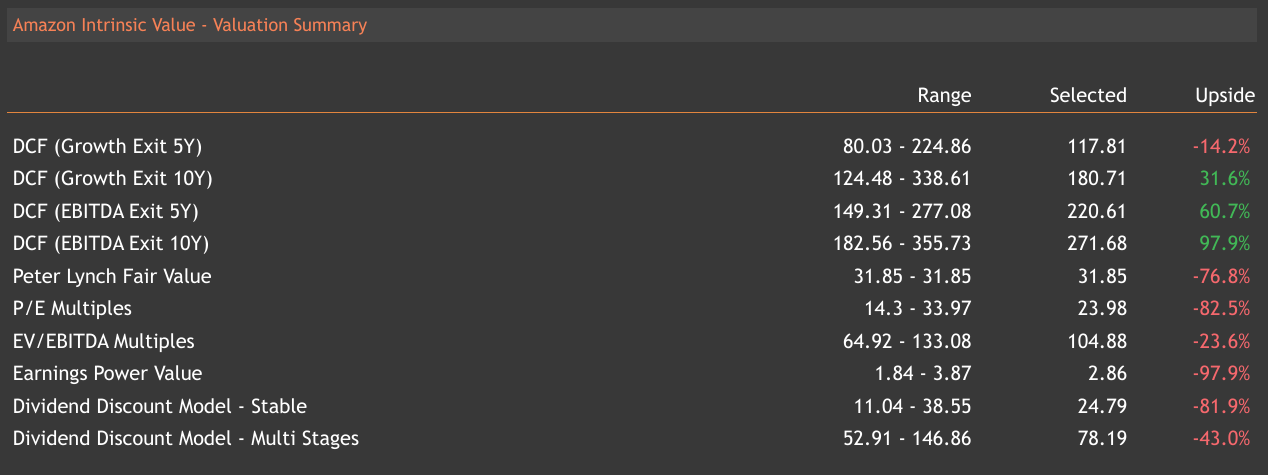Select the DCF (EBITDA Exit 5Y) label
Viewport: 1268px width, 475px height.
point(106,211)
